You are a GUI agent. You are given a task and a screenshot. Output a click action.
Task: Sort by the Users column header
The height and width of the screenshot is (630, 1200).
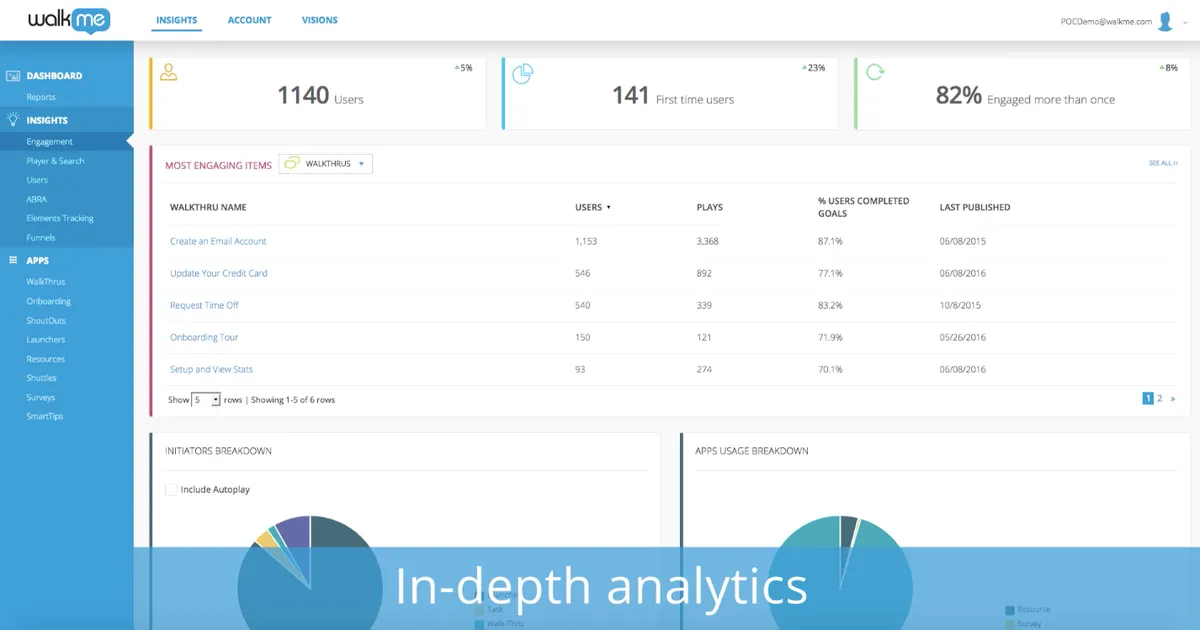coord(592,207)
